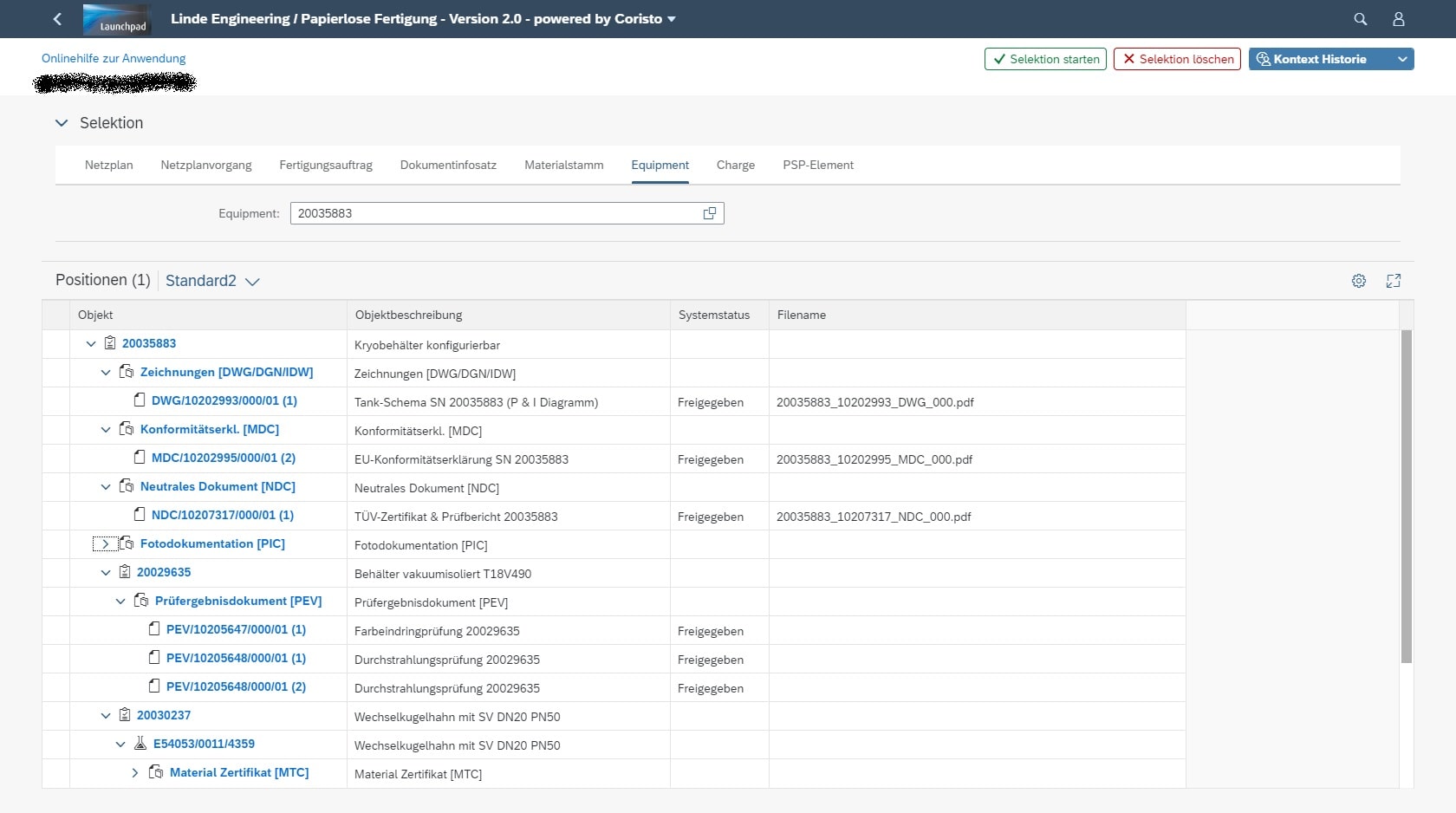Click document icon of DWG/10202993/000/01 (1)
This screenshot has width=1456, height=813.
tap(140, 400)
